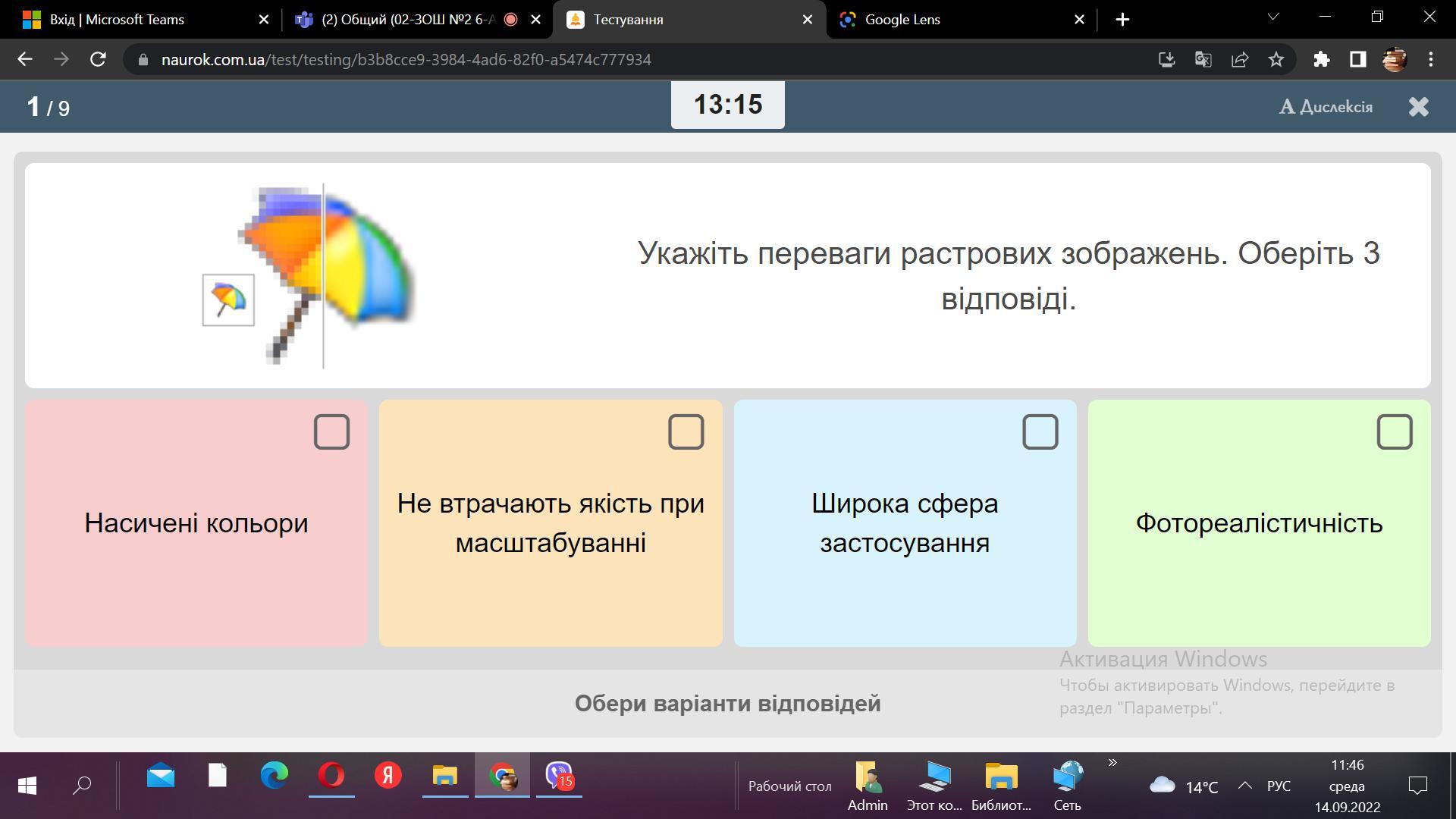
Task: Open the weather widget showing 14°C
Action: [1184, 786]
